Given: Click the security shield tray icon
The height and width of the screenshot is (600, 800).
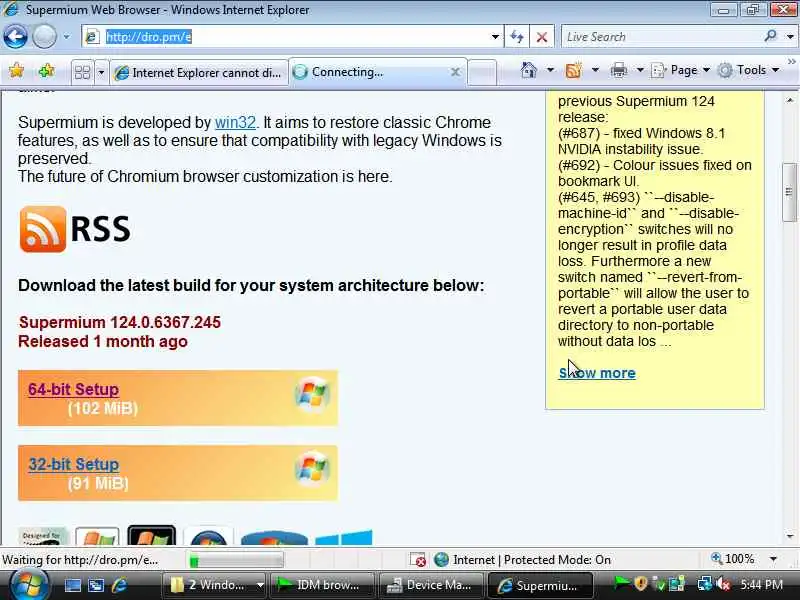Looking at the screenshot, I should tap(641, 583).
